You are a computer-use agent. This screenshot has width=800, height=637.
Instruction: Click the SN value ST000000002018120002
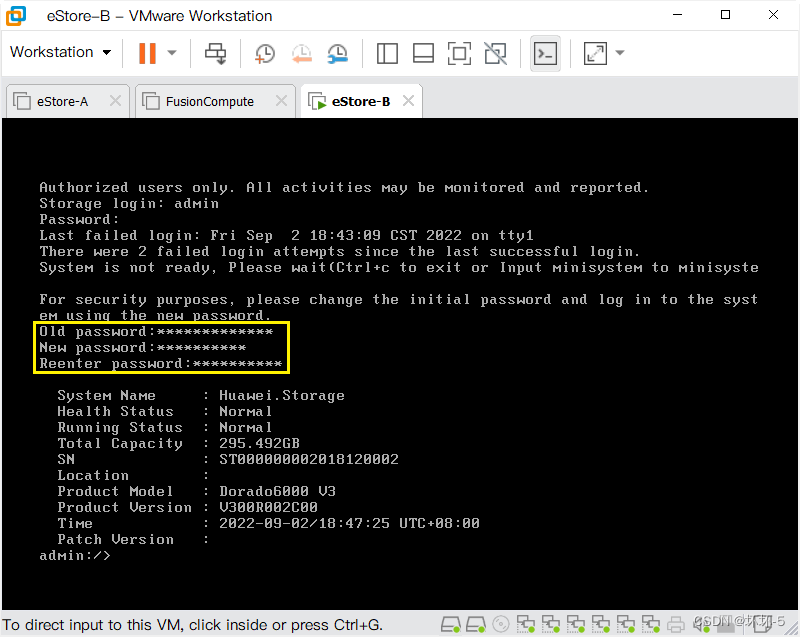click(309, 459)
